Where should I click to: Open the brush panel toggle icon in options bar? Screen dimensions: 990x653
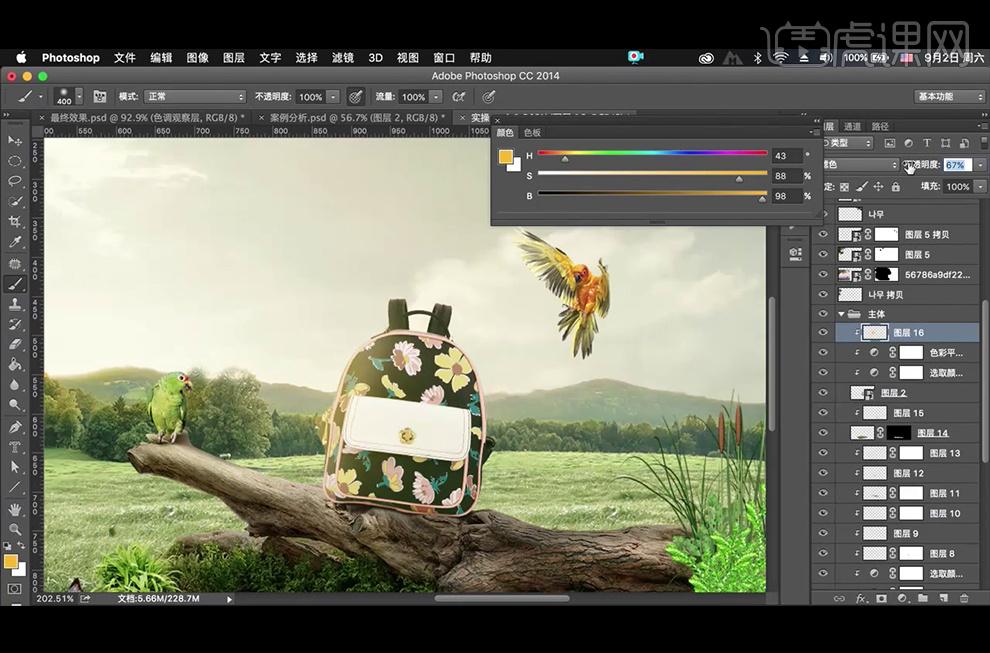(x=100, y=97)
